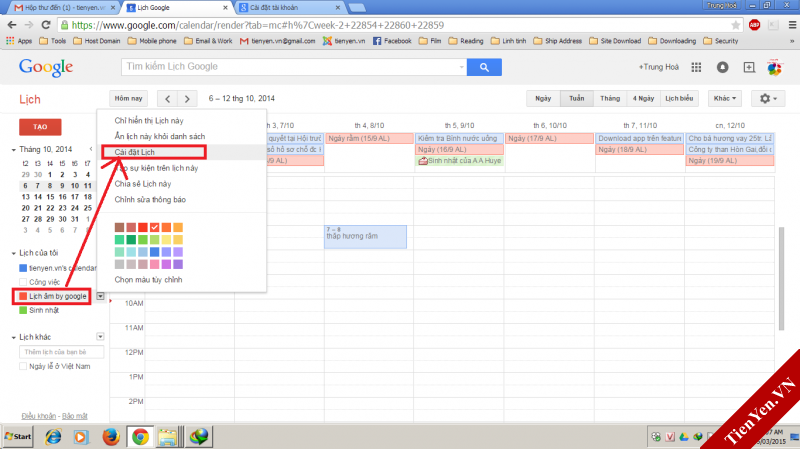This screenshot has height=449, width=800.
Task: Open the Khác dropdown menu
Action: click(724, 98)
